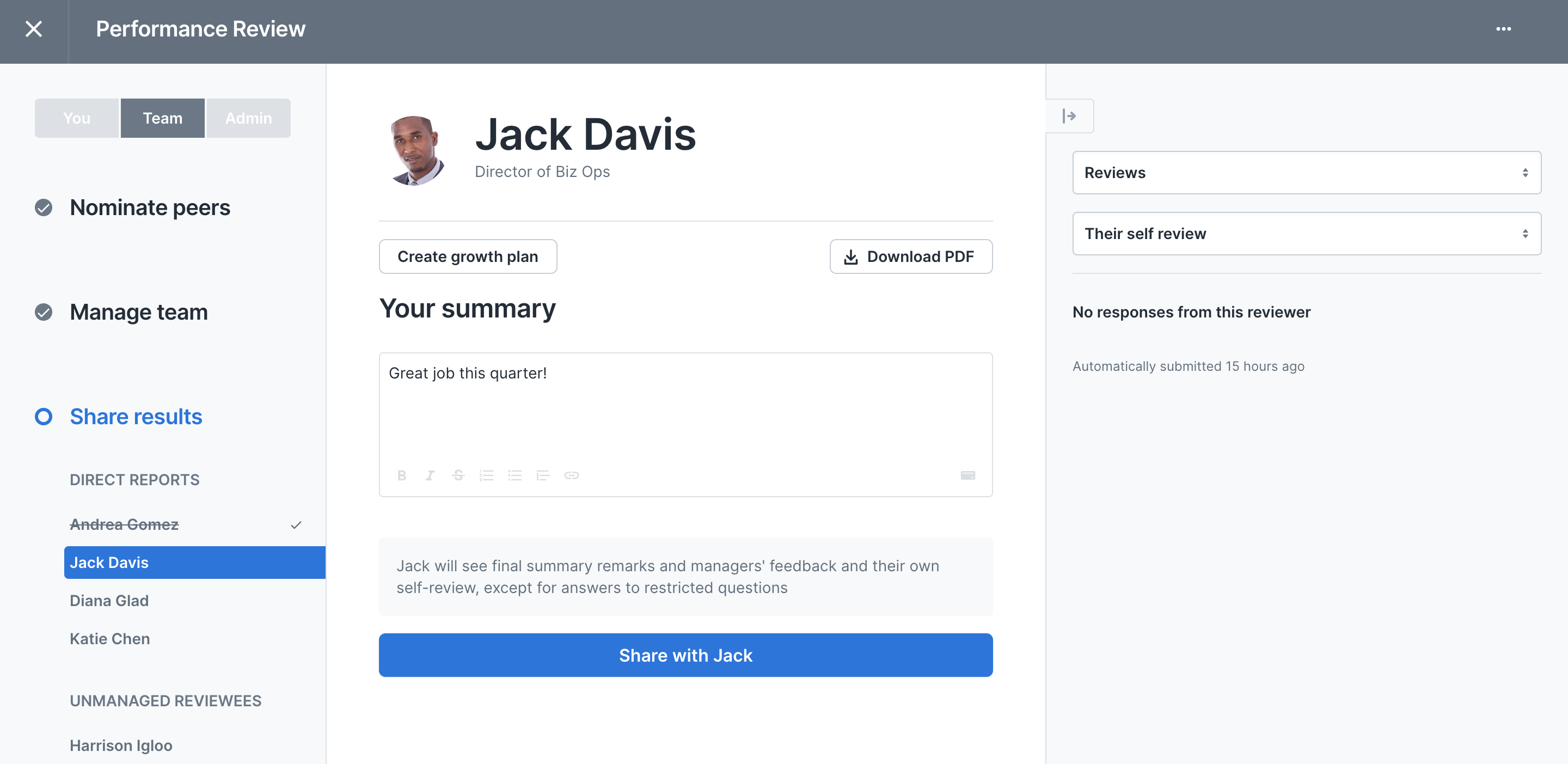Click the Bold formatting icon
1568x764 pixels.
point(402,475)
